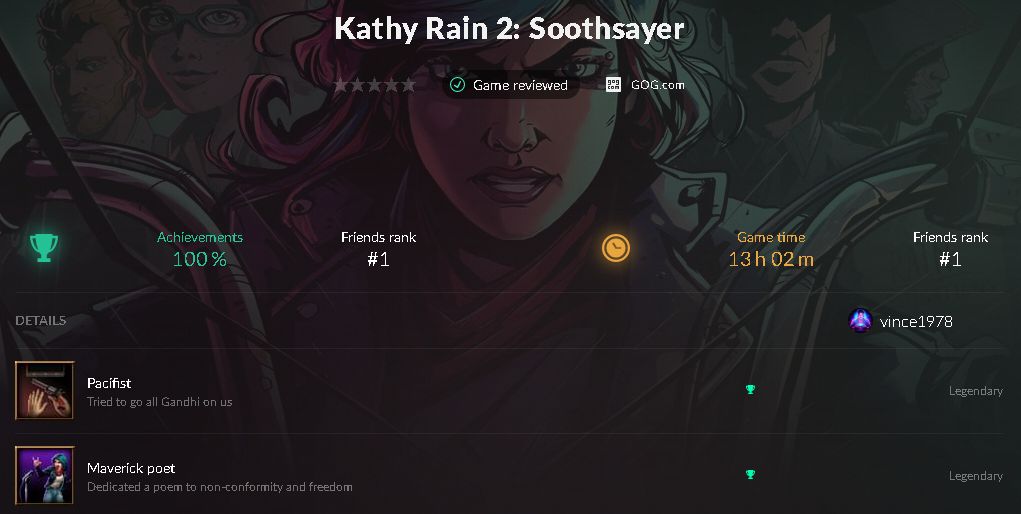Screen dimensions: 1021x514
Task: Click the achievements Friends rank #1
Action: (x=378, y=249)
